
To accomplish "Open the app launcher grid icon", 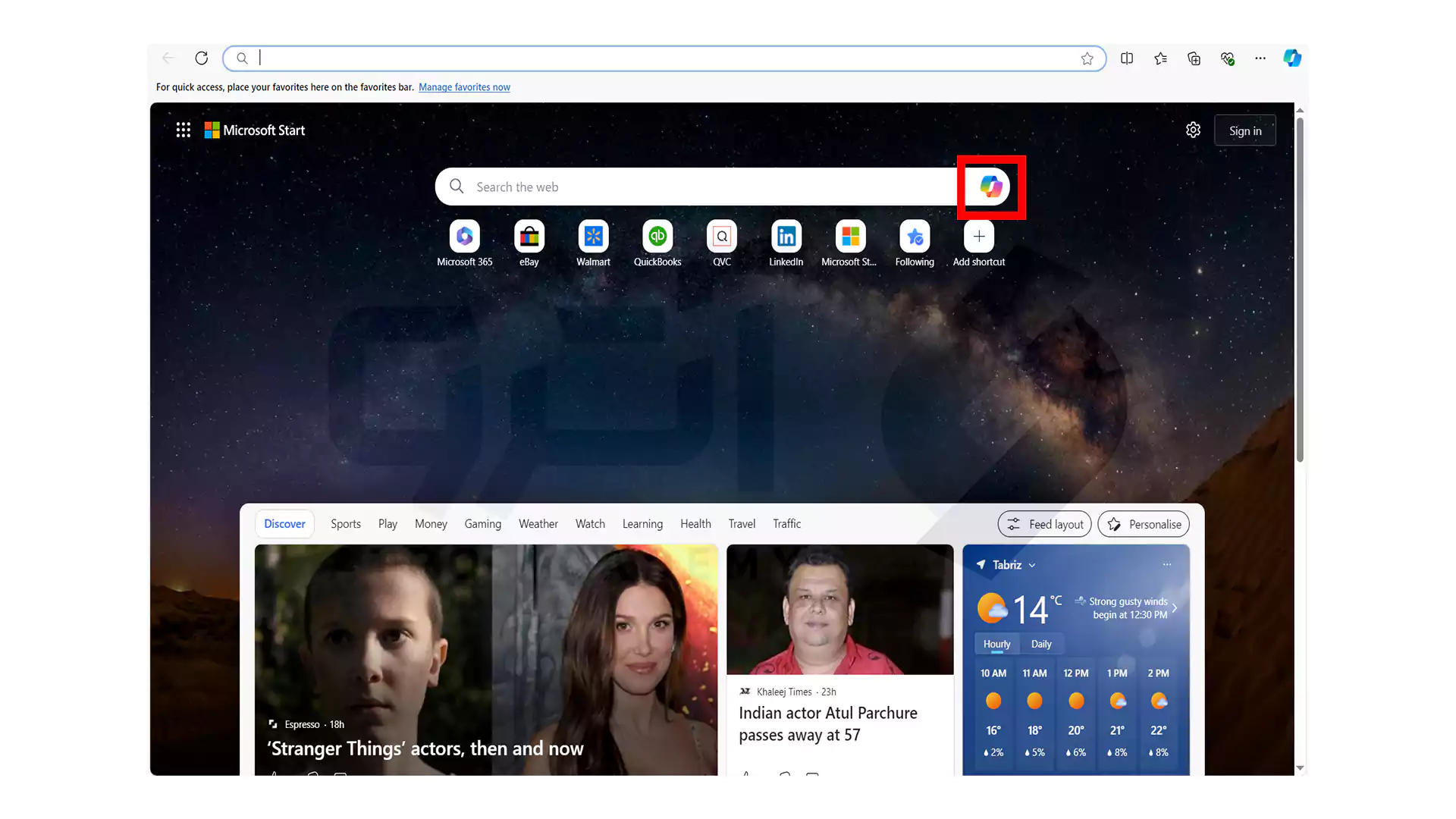I will click(184, 130).
